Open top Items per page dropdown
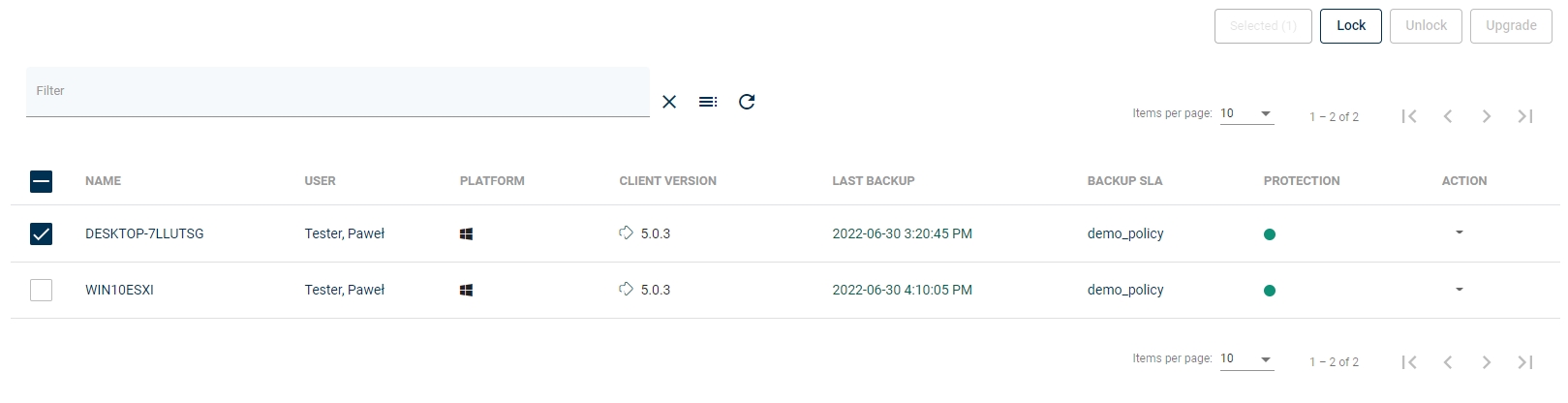 pos(1246,113)
